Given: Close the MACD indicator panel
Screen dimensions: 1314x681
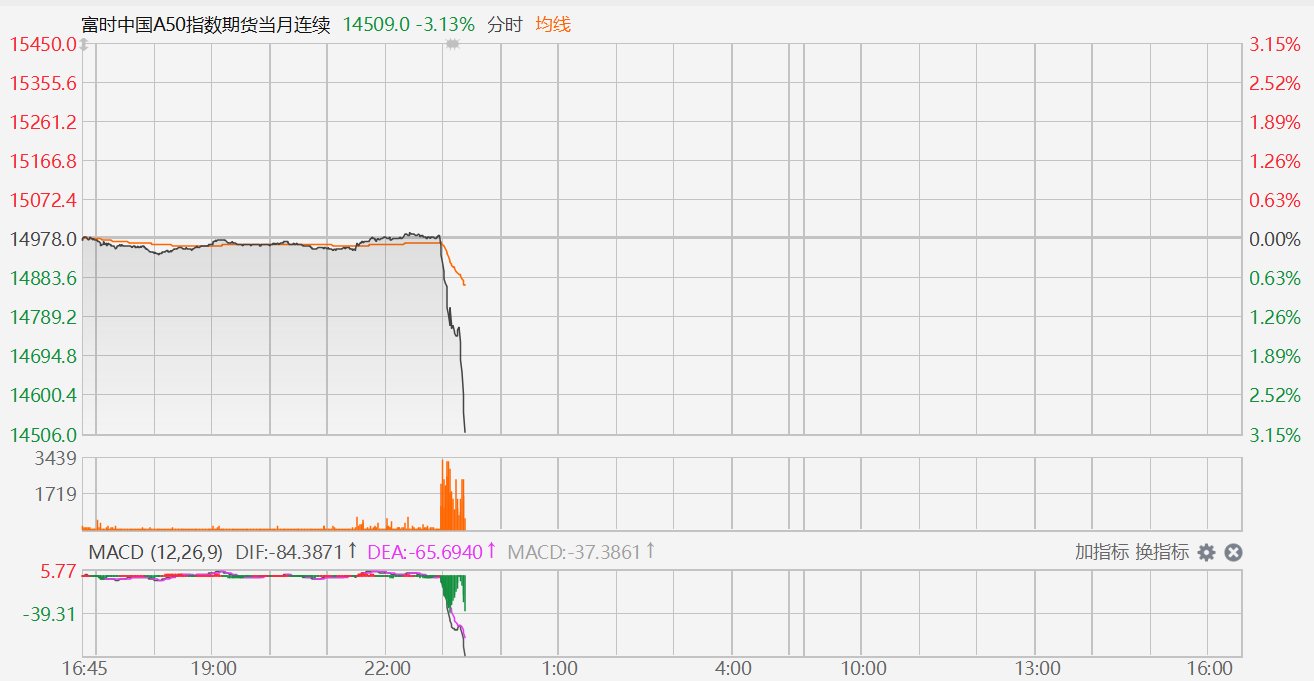Looking at the screenshot, I should (1233, 552).
